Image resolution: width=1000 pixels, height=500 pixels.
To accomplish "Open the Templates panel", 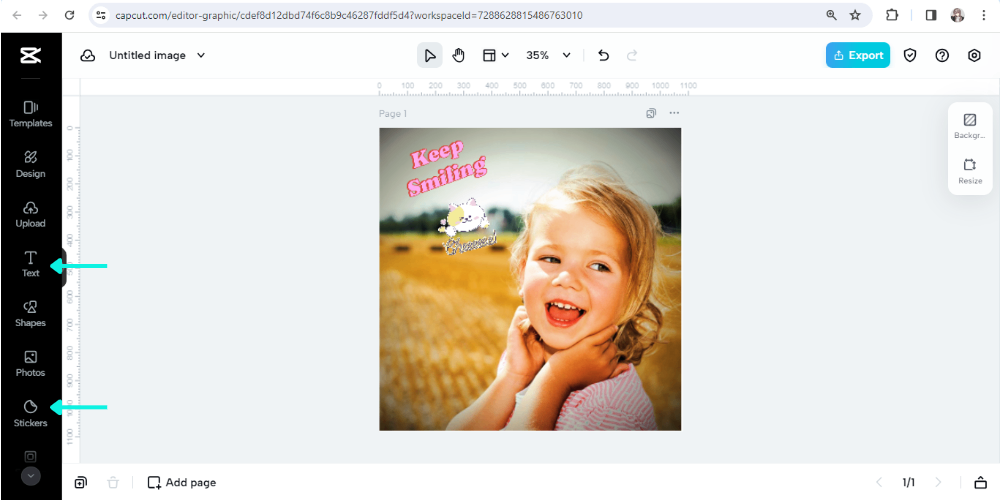I will click(x=31, y=114).
